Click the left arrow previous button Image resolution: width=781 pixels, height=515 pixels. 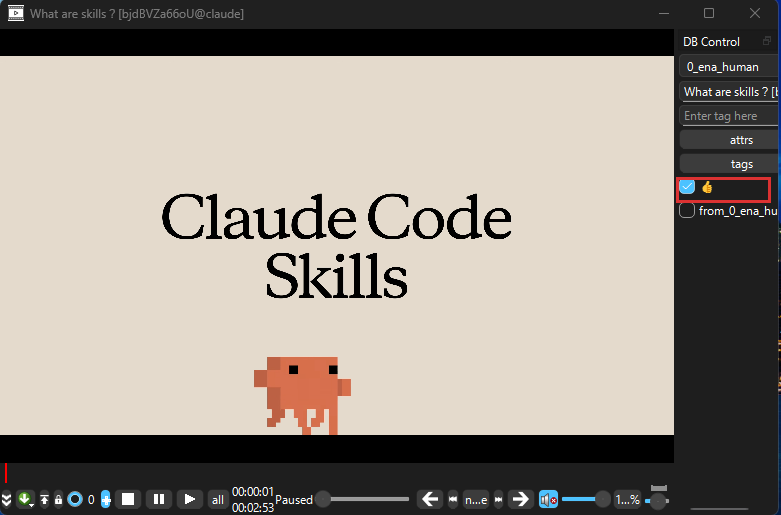click(x=430, y=499)
